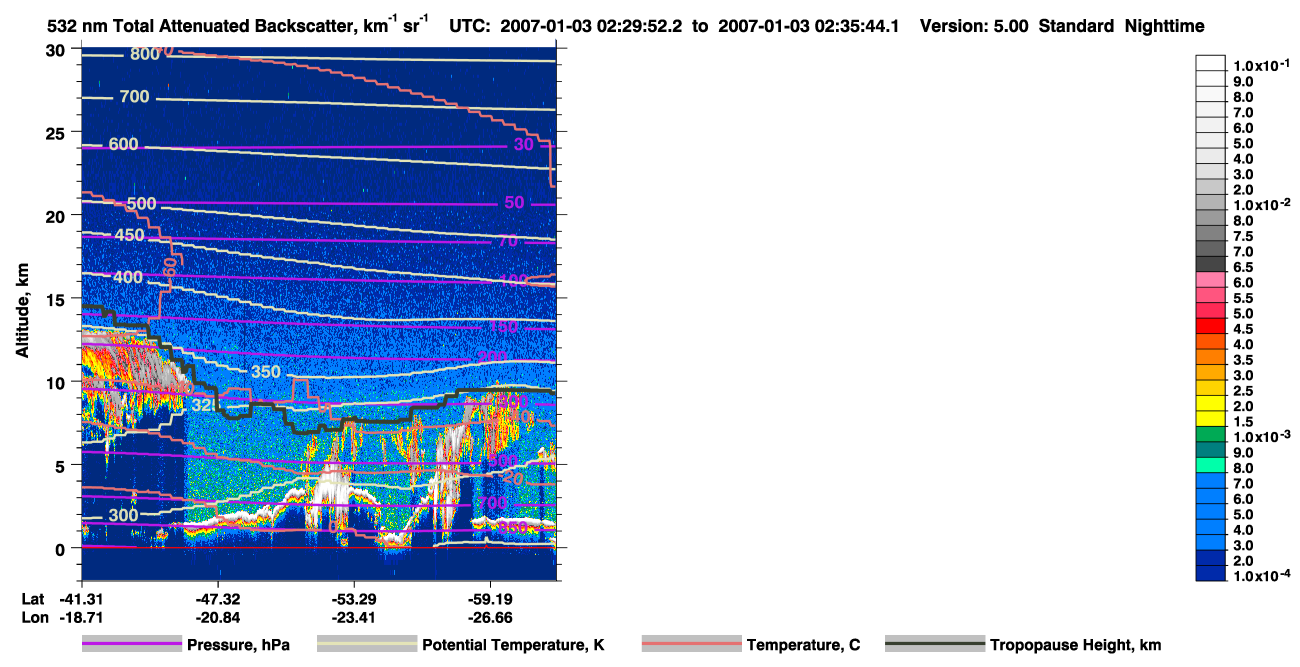Click the longitude value -26.66
This screenshot has width=1300, height=667.
pos(490,617)
